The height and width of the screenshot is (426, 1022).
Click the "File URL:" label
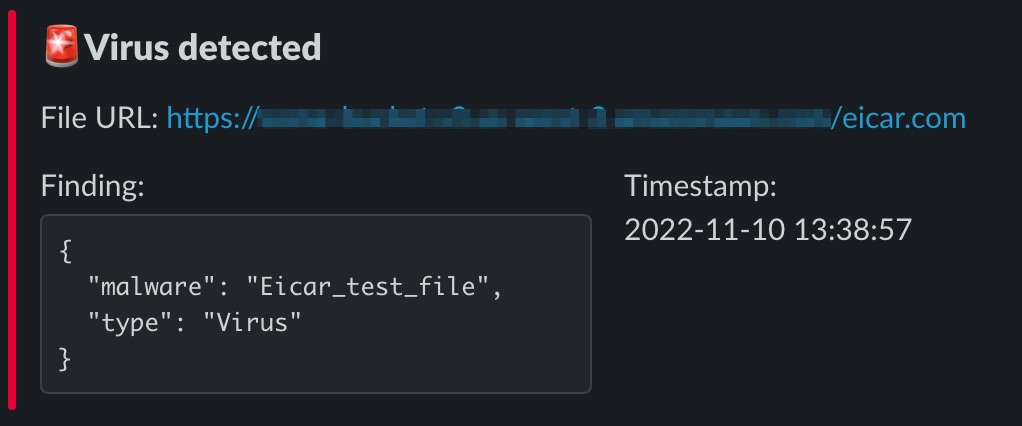pyautogui.click(x=100, y=119)
